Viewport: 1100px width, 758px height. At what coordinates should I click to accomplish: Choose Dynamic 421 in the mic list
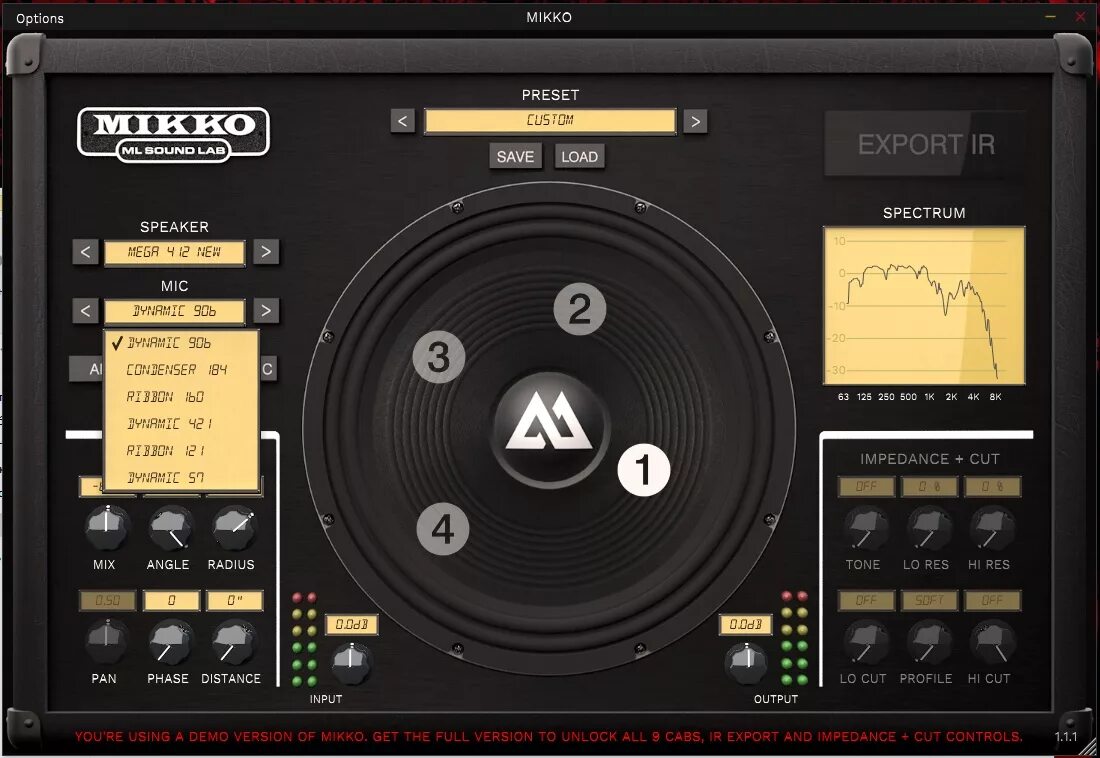point(181,424)
